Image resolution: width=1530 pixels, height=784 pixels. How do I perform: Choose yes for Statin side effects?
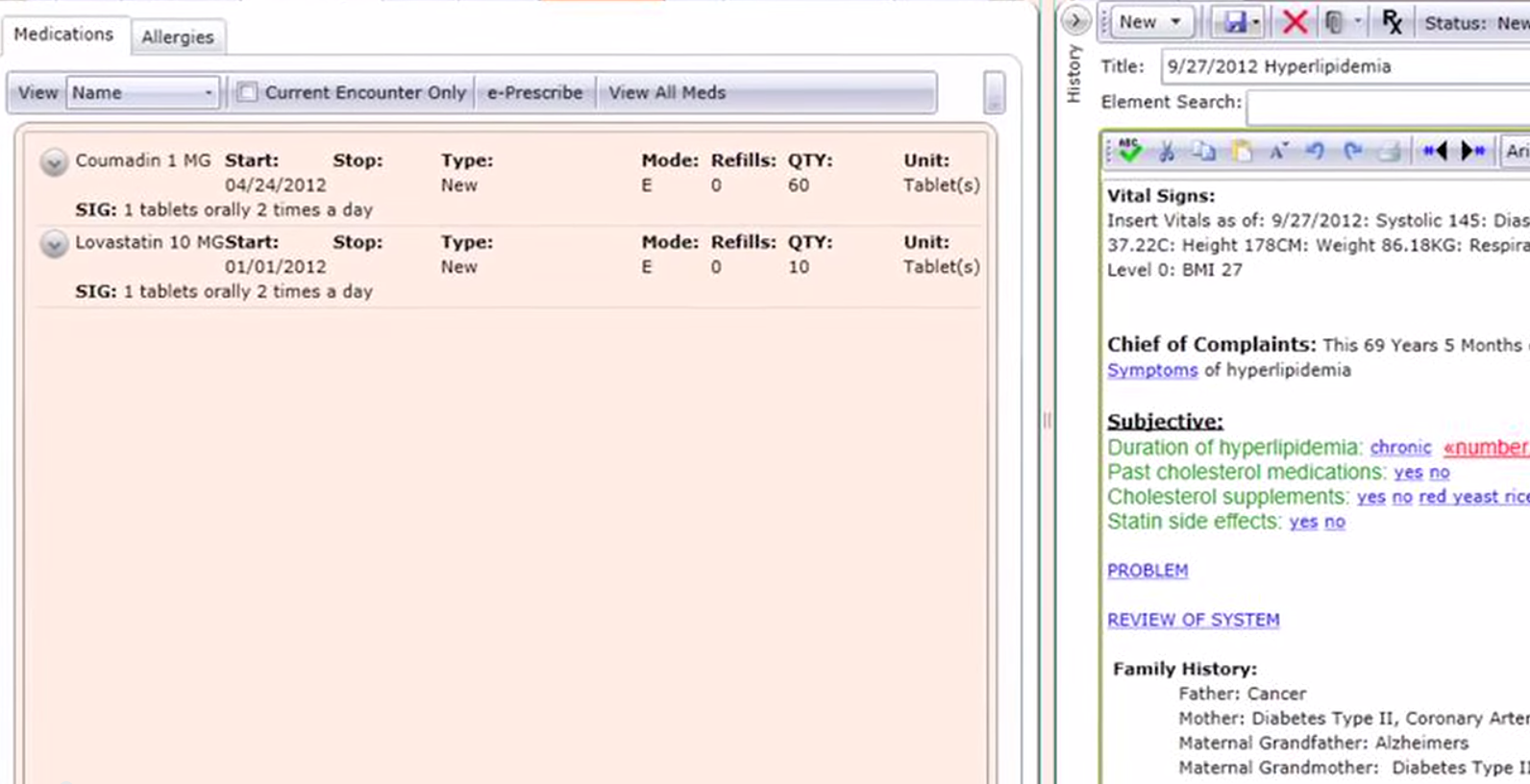pyautogui.click(x=1303, y=522)
